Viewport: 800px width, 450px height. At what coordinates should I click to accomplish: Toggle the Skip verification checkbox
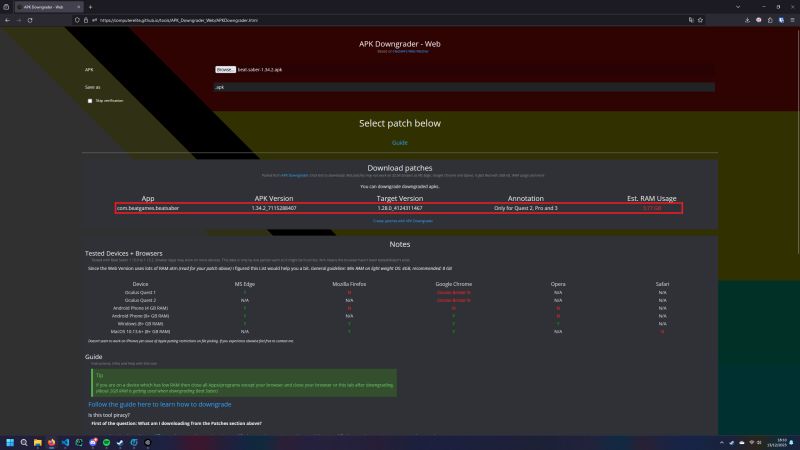click(x=90, y=101)
